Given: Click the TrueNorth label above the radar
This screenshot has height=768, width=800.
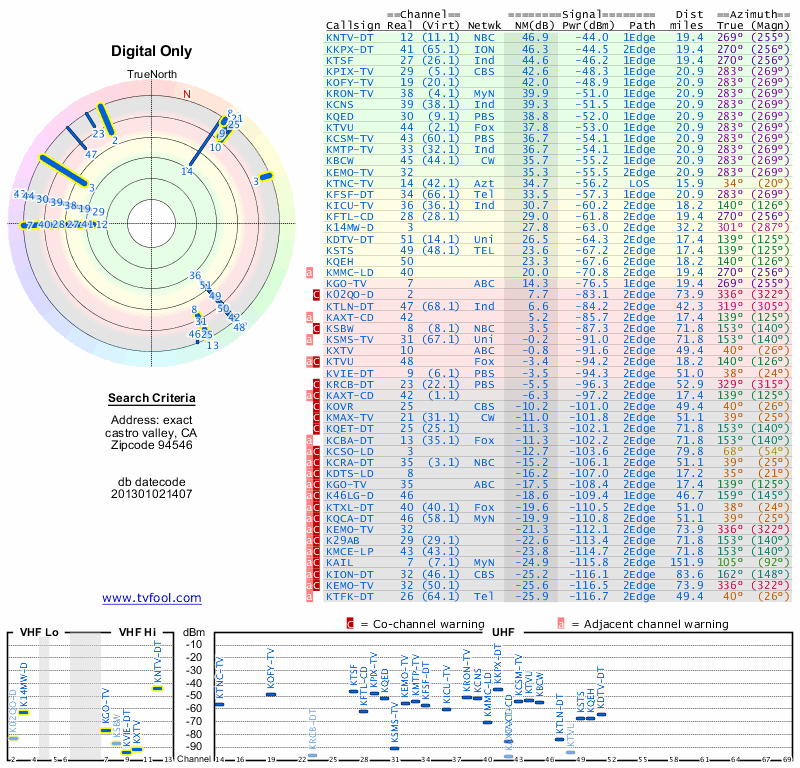Looking at the screenshot, I should point(152,75).
